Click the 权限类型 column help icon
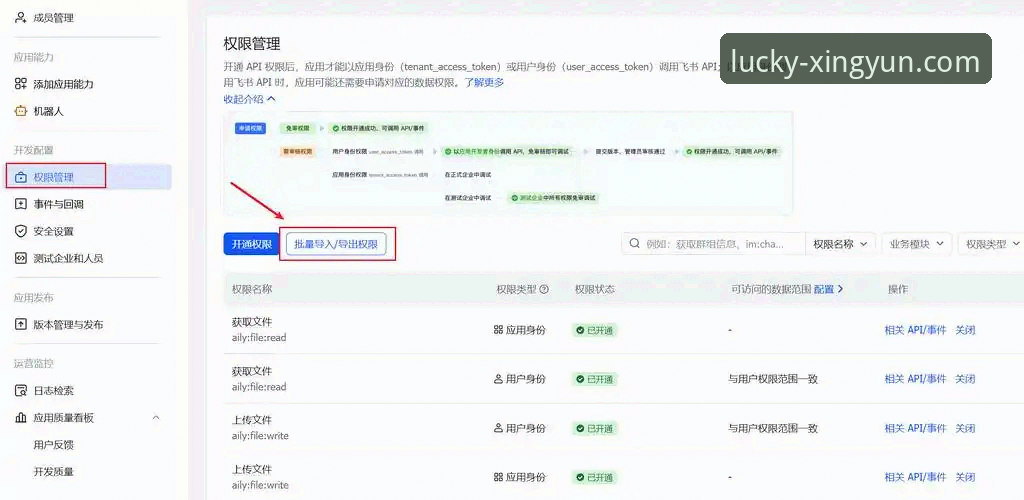Image resolution: width=1024 pixels, height=500 pixels. click(544, 289)
